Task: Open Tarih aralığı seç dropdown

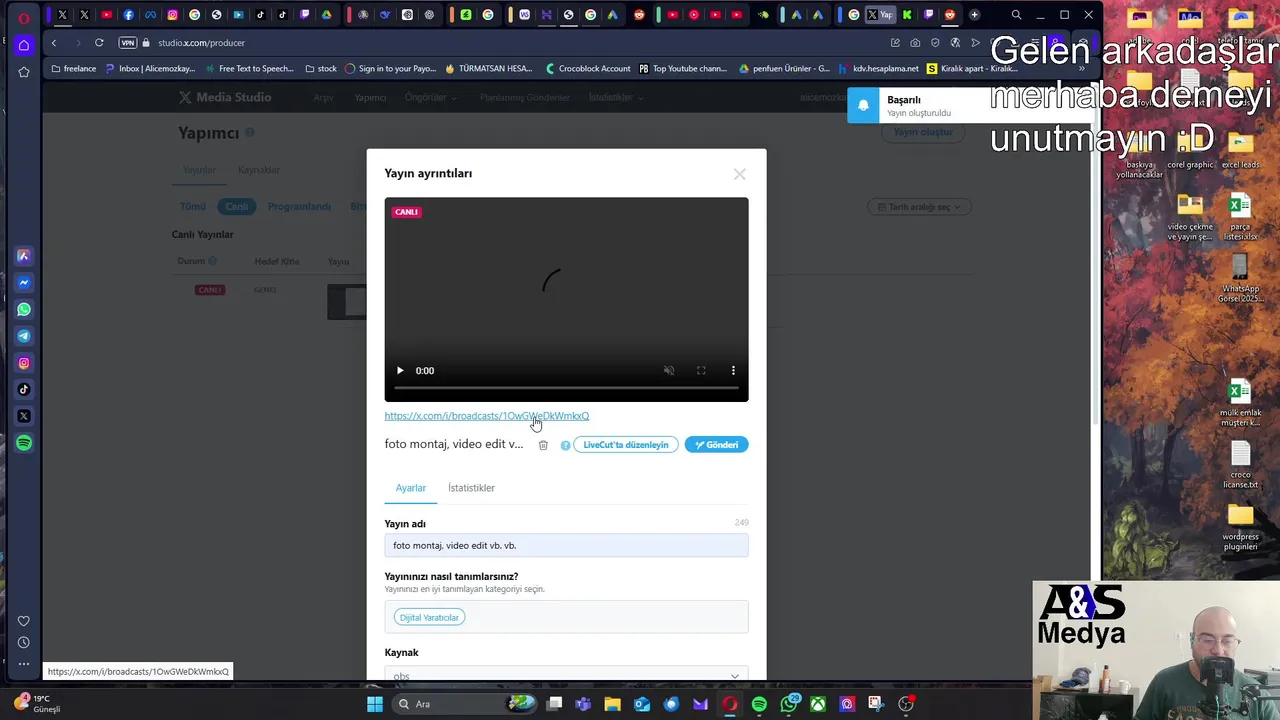Action: 919,207
